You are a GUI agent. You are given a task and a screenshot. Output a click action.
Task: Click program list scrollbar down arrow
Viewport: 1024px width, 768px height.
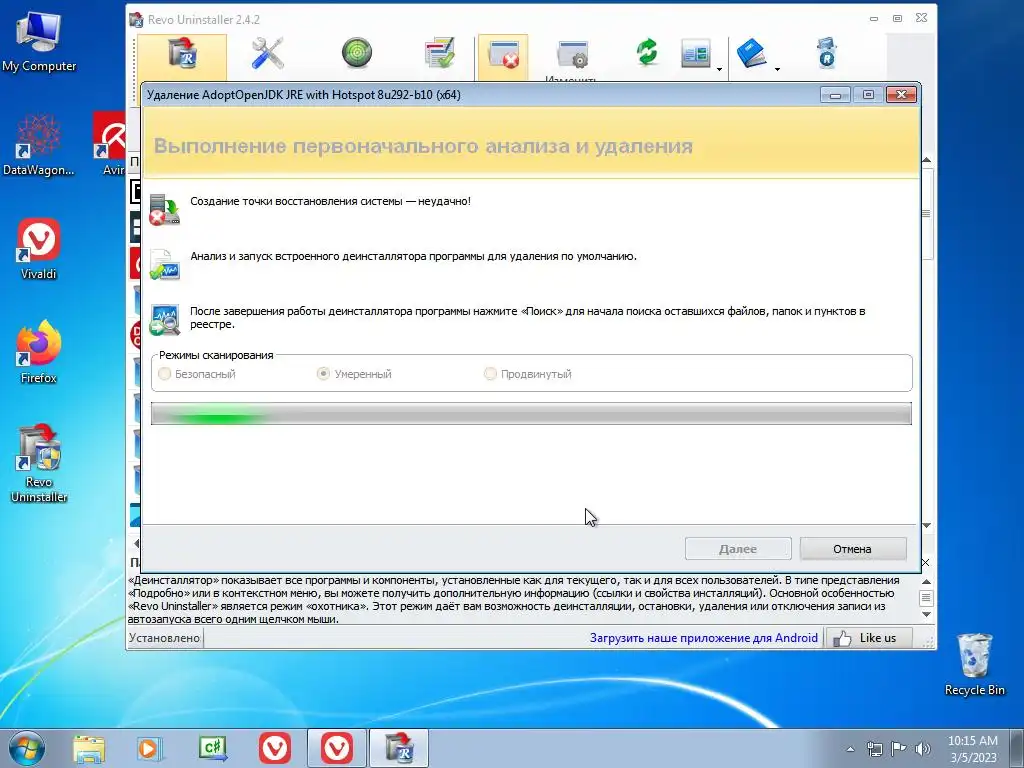[x=926, y=526]
